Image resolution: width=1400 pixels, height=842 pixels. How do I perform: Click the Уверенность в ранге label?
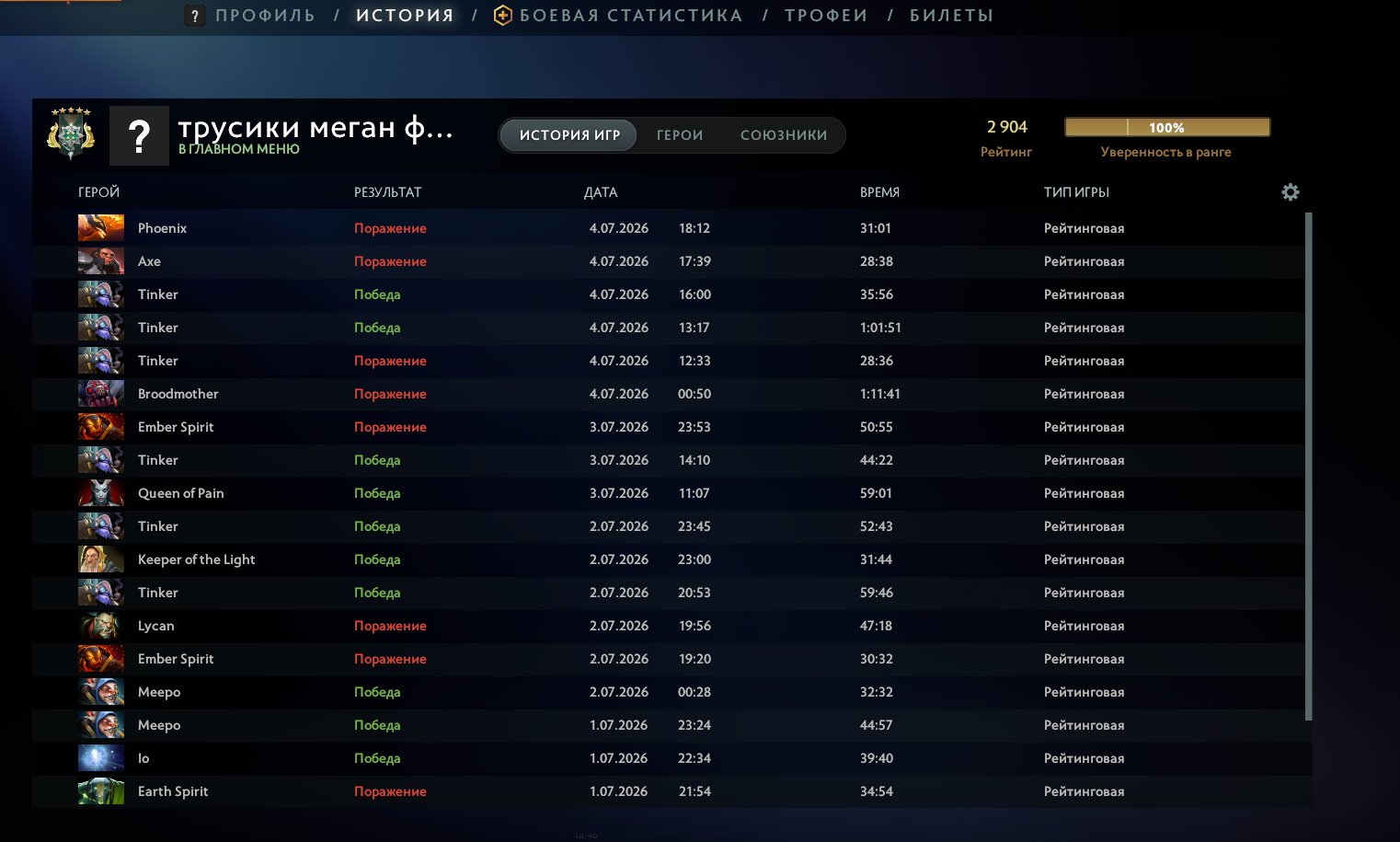(x=1165, y=152)
